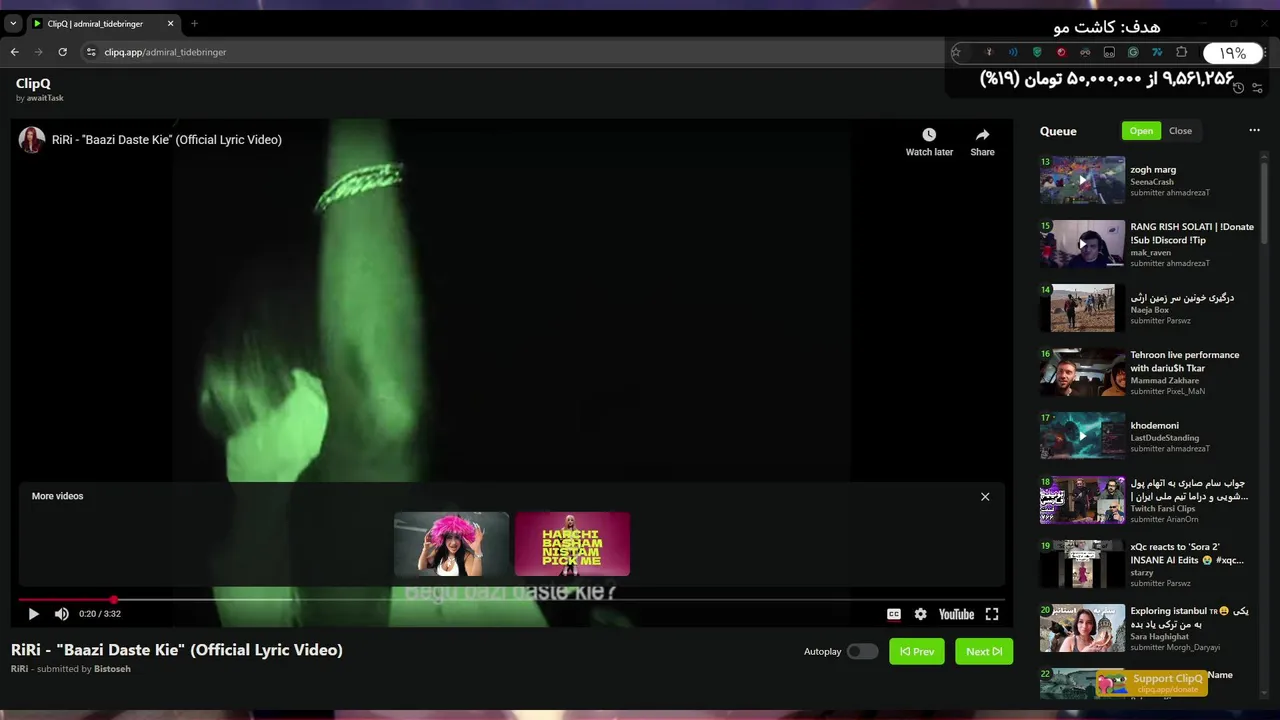This screenshot has width=1280, height=720.
Task: Seek along the video progress bar
Action: [x=511, y=599]
